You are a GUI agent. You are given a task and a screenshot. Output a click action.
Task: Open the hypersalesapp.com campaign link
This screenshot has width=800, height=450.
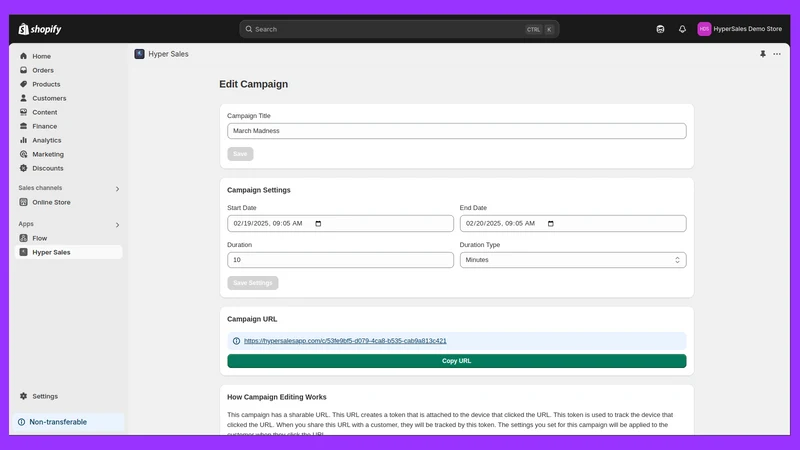tap(345, 341)
